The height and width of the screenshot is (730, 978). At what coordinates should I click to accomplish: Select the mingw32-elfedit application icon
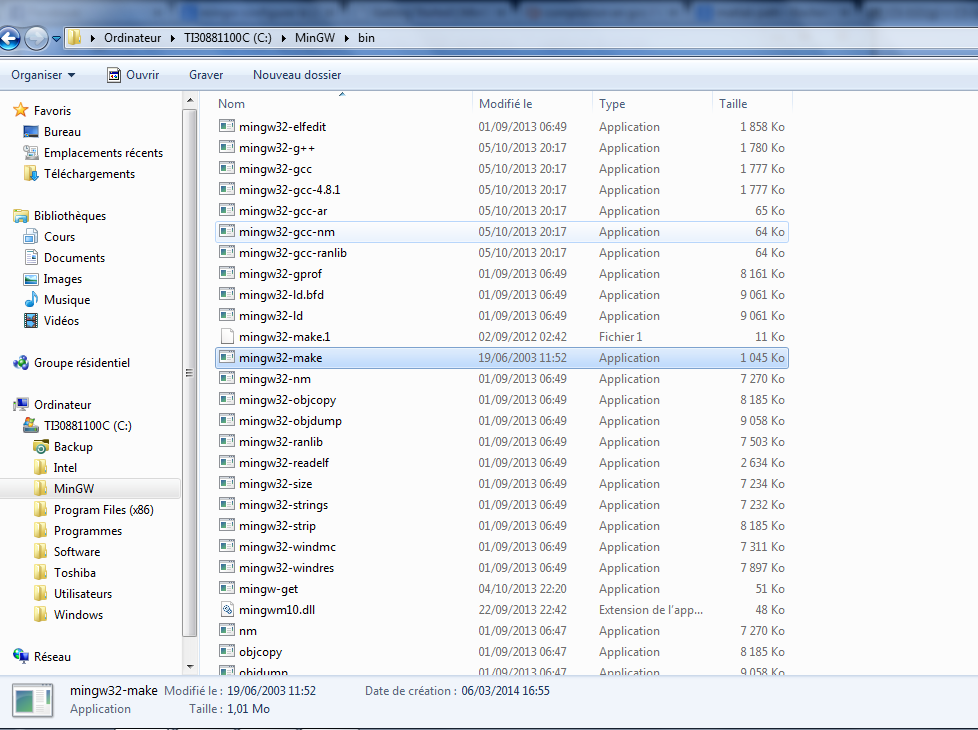click(x=227, y=127)
